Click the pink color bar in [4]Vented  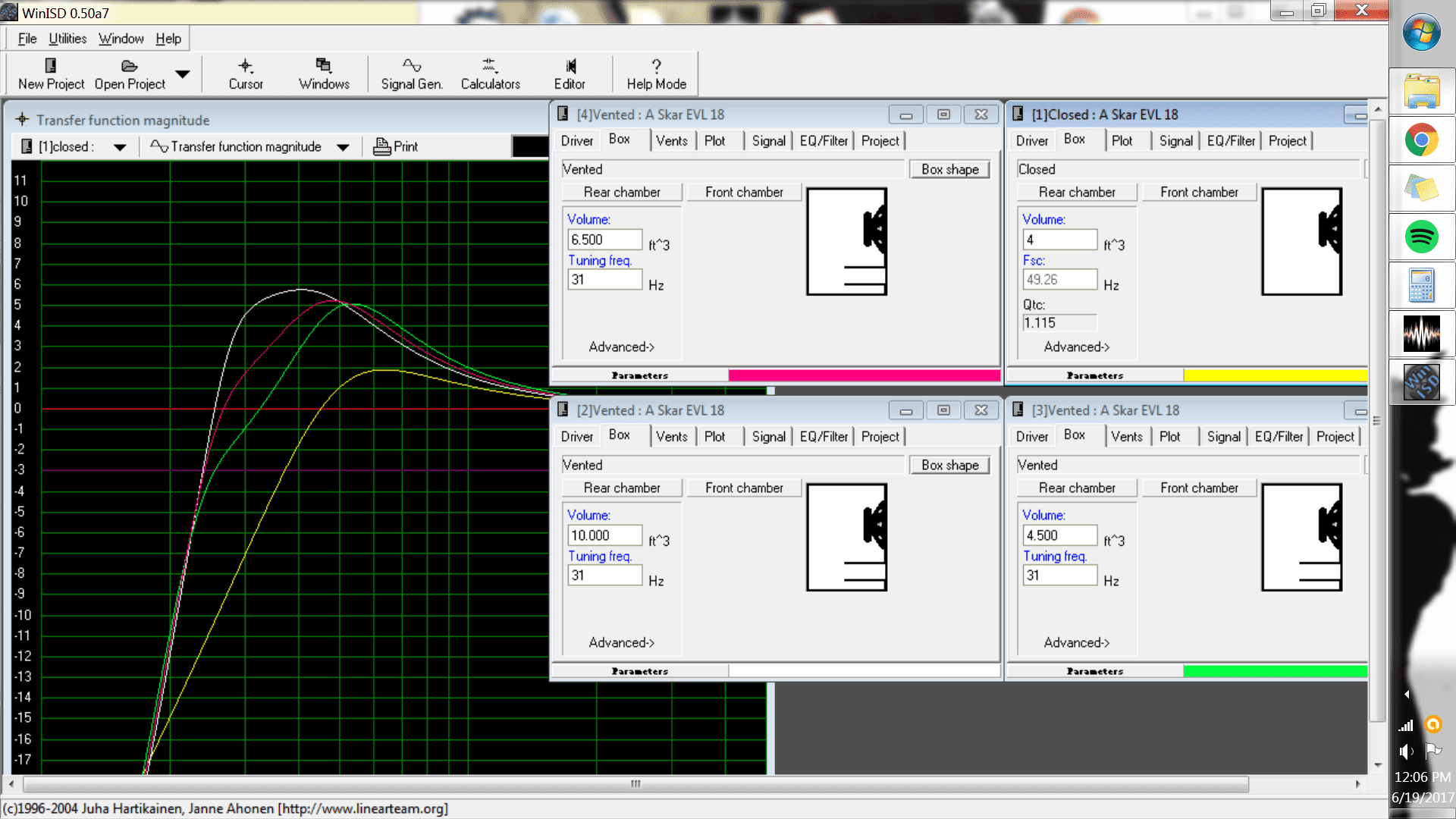tap(864, 375)
